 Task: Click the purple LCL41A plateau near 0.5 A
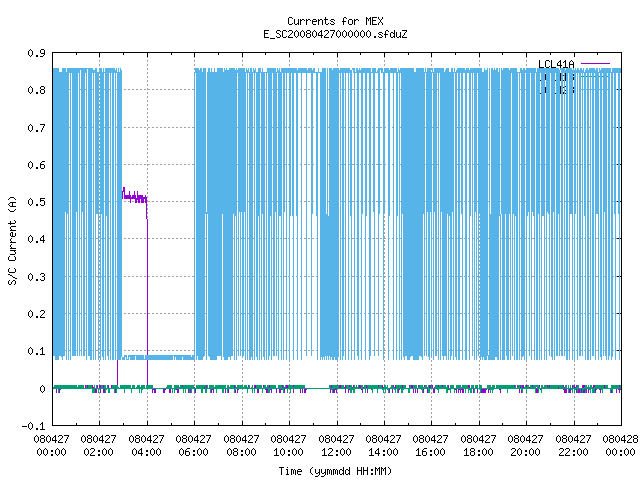tap(135, 198)
